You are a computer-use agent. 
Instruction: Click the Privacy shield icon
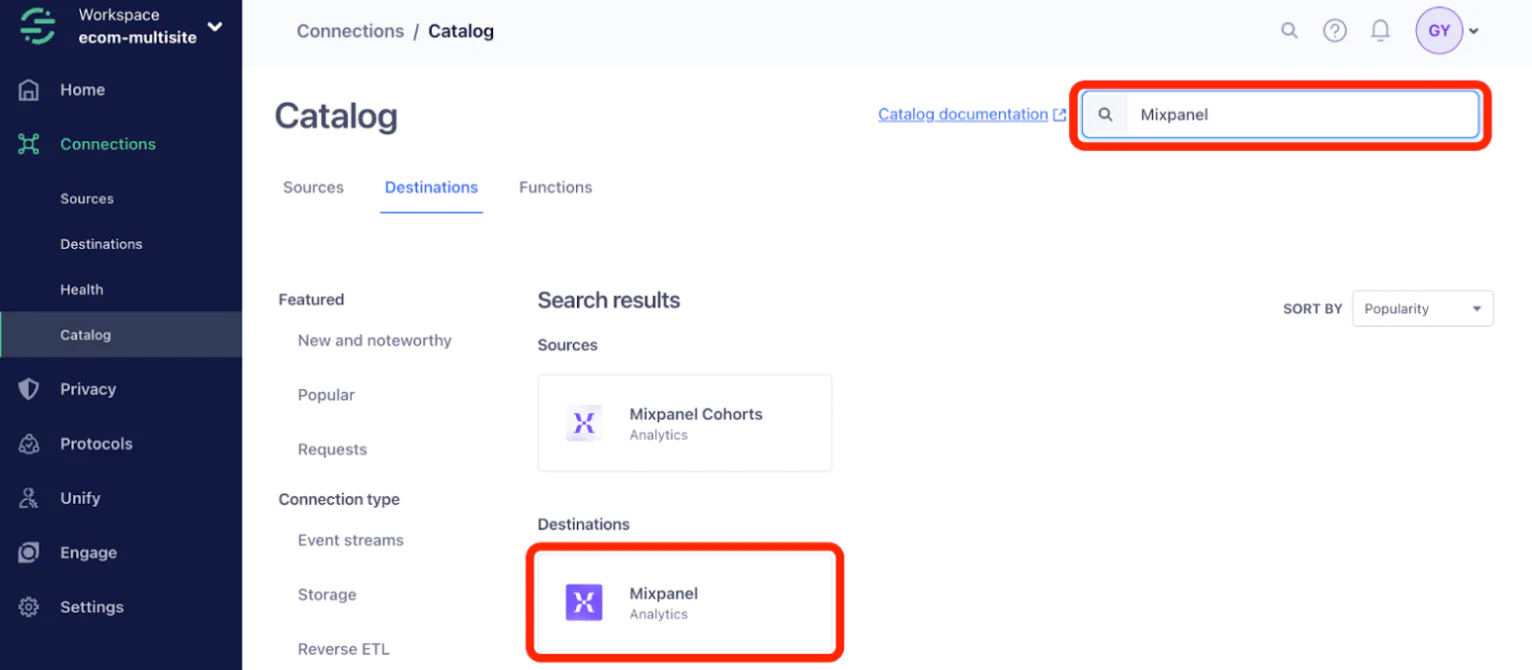pos(29,389)
